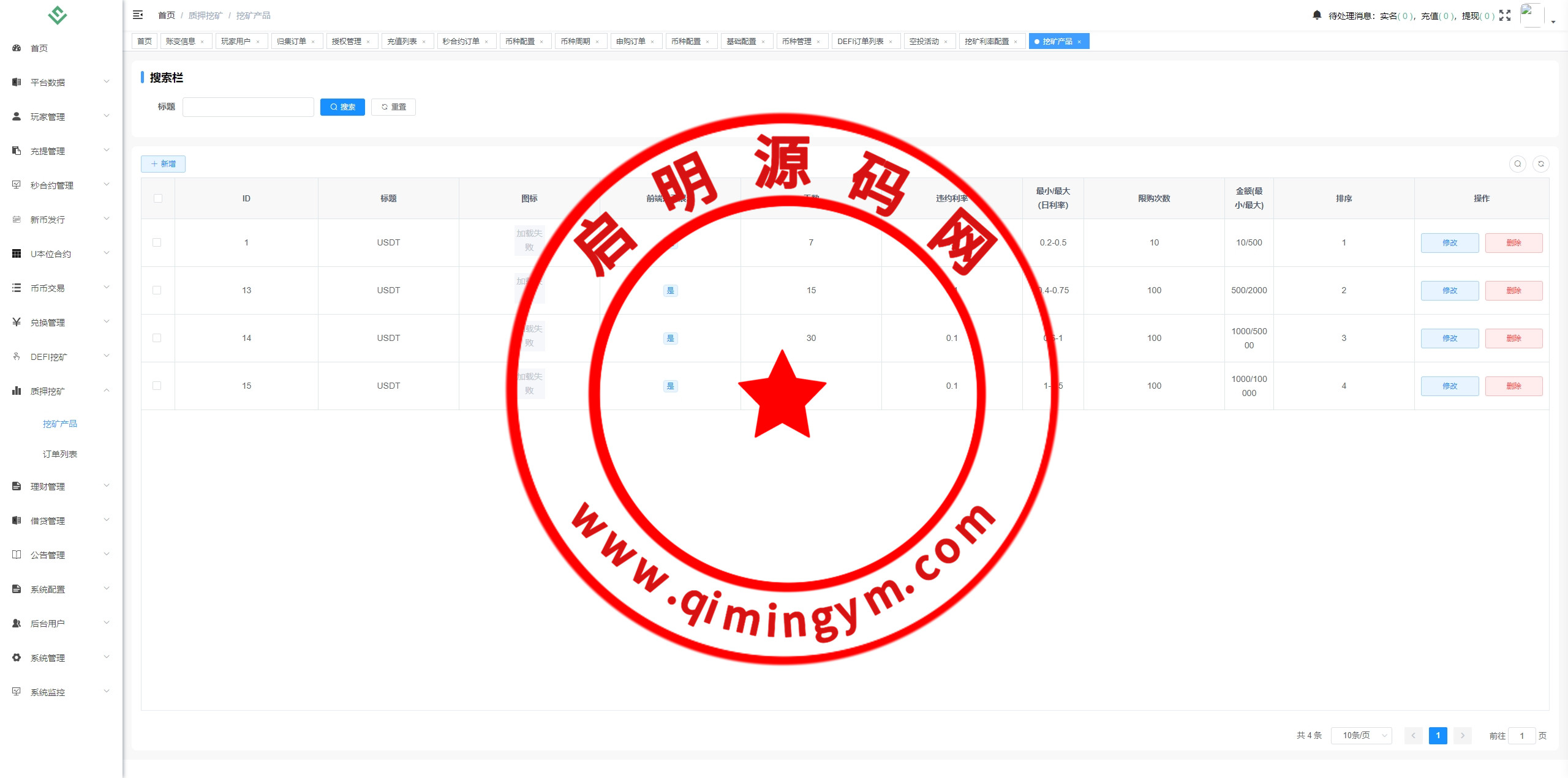Click the round search icon above table

(1518, 164)
